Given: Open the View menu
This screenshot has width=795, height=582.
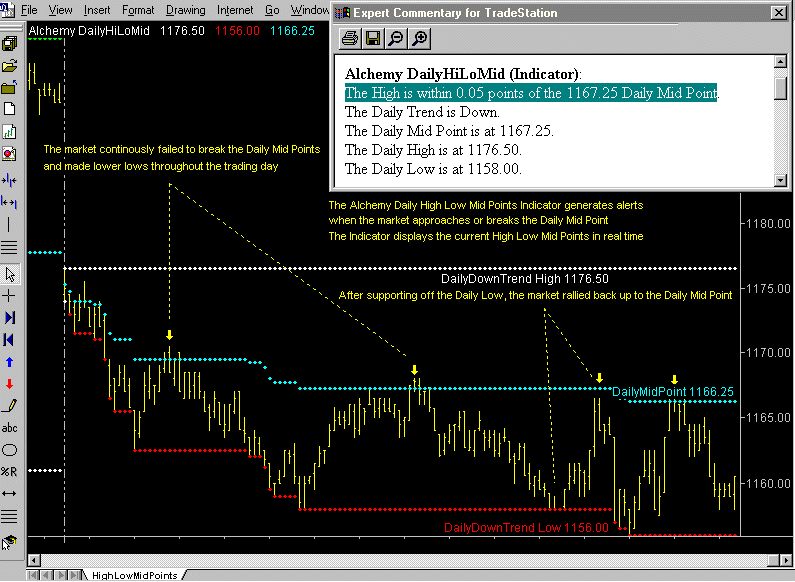Looking at the screenshot, I should coord(60,10).
